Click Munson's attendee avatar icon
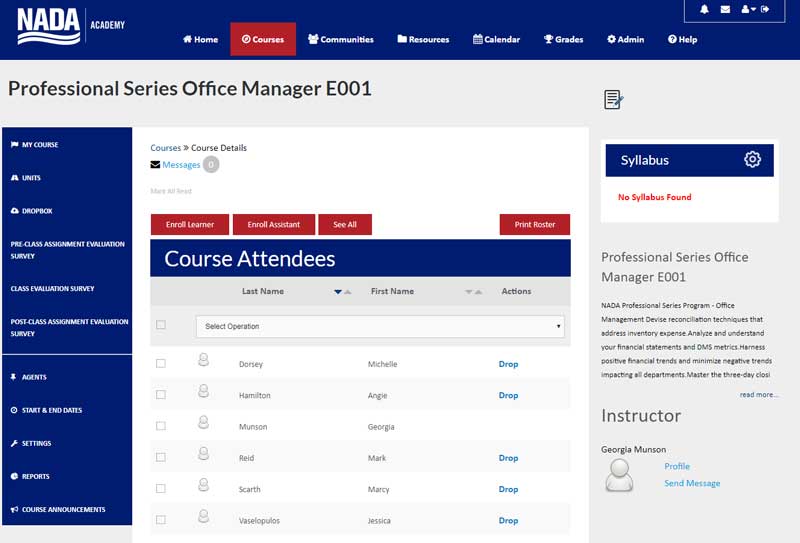Image resolution: width=800 pixels, height=543 pixels. coord(204,423)
